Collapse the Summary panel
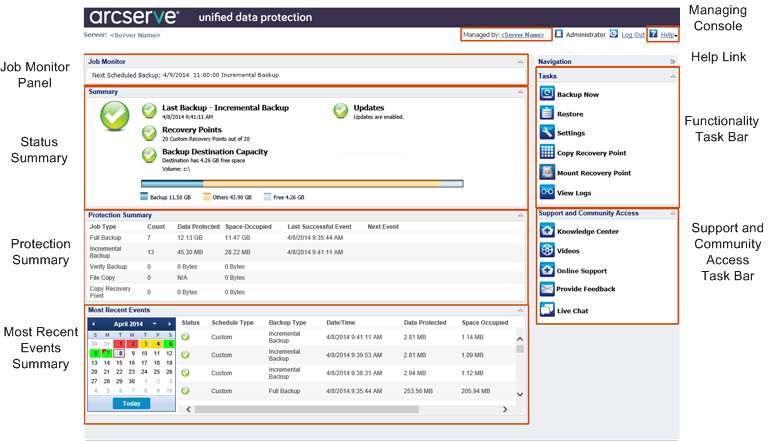 point(520,91)
